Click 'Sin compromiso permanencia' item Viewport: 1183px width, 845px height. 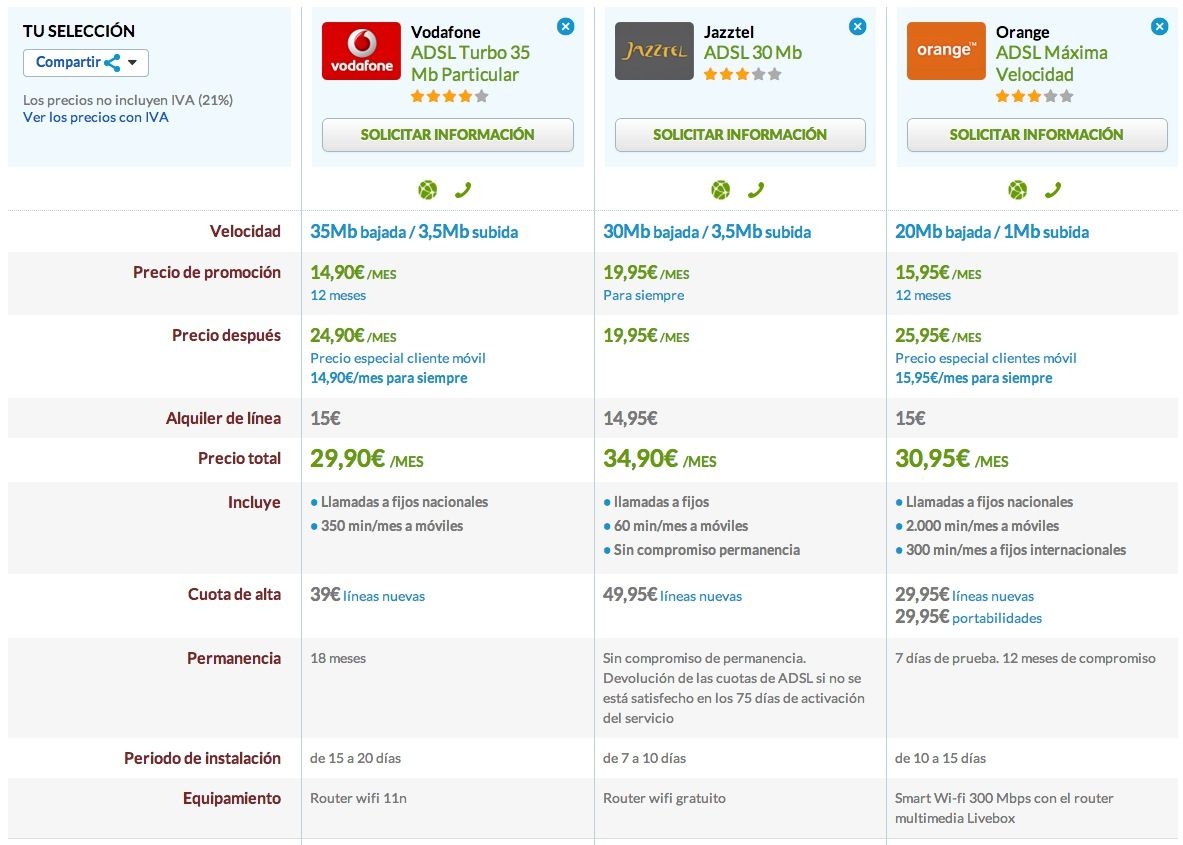click(x=707, y=550)
